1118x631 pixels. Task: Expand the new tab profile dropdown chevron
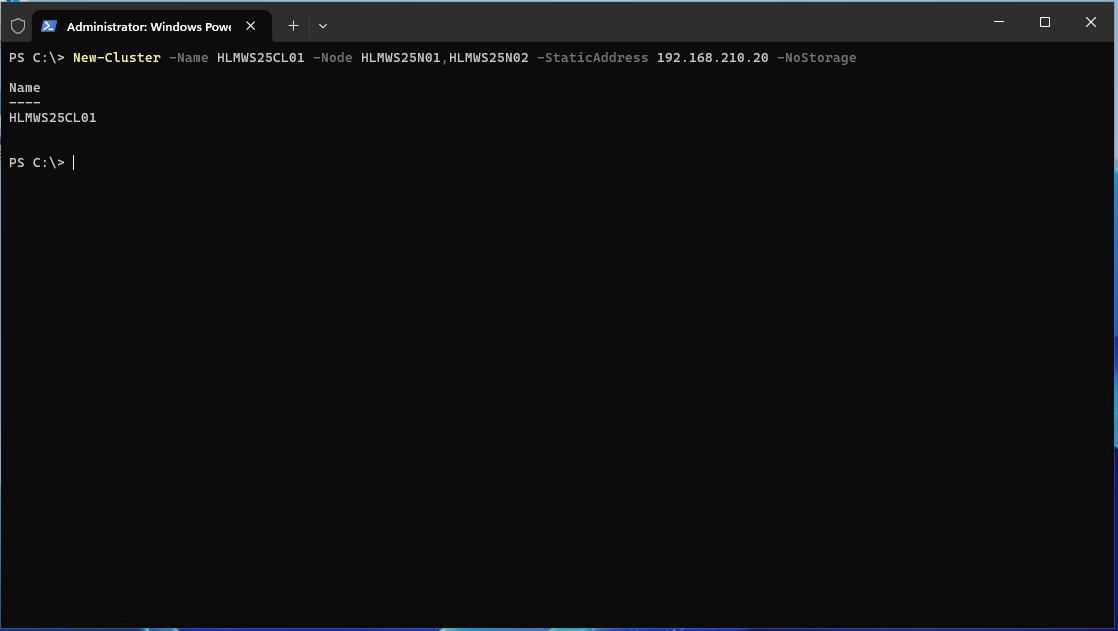click(322, 26)
